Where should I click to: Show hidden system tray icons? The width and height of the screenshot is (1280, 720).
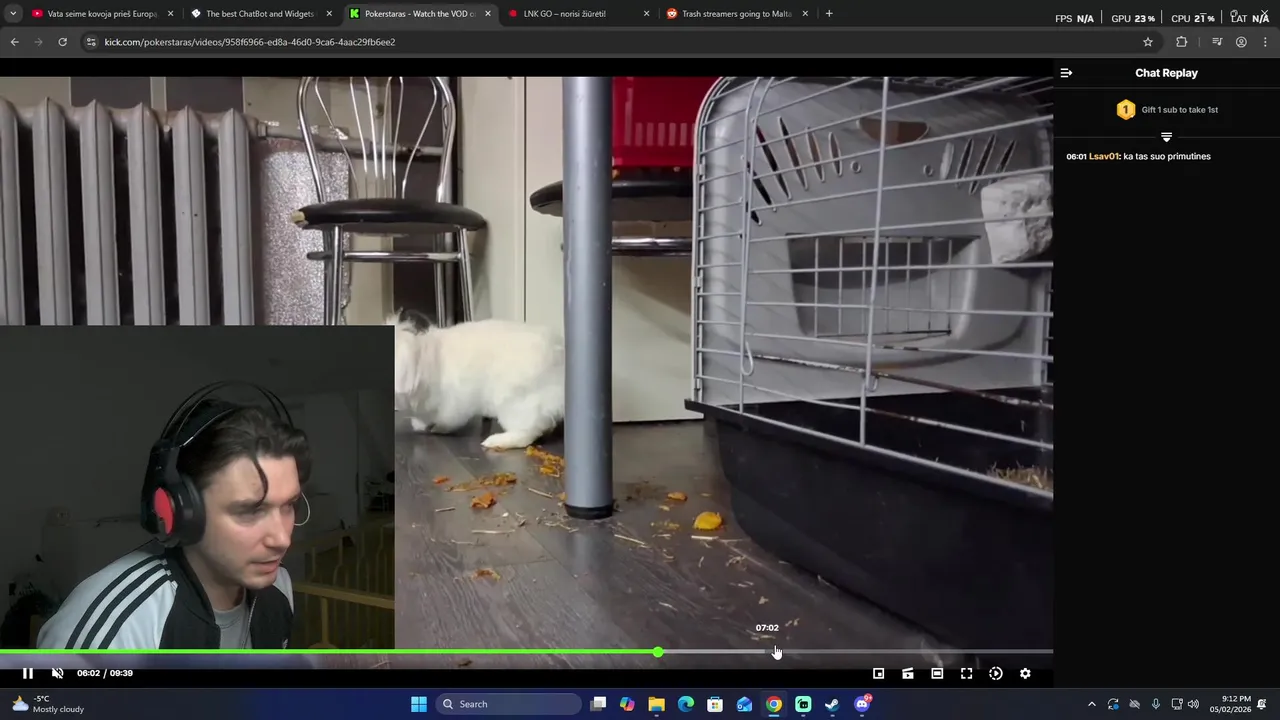pos(1091,704)
